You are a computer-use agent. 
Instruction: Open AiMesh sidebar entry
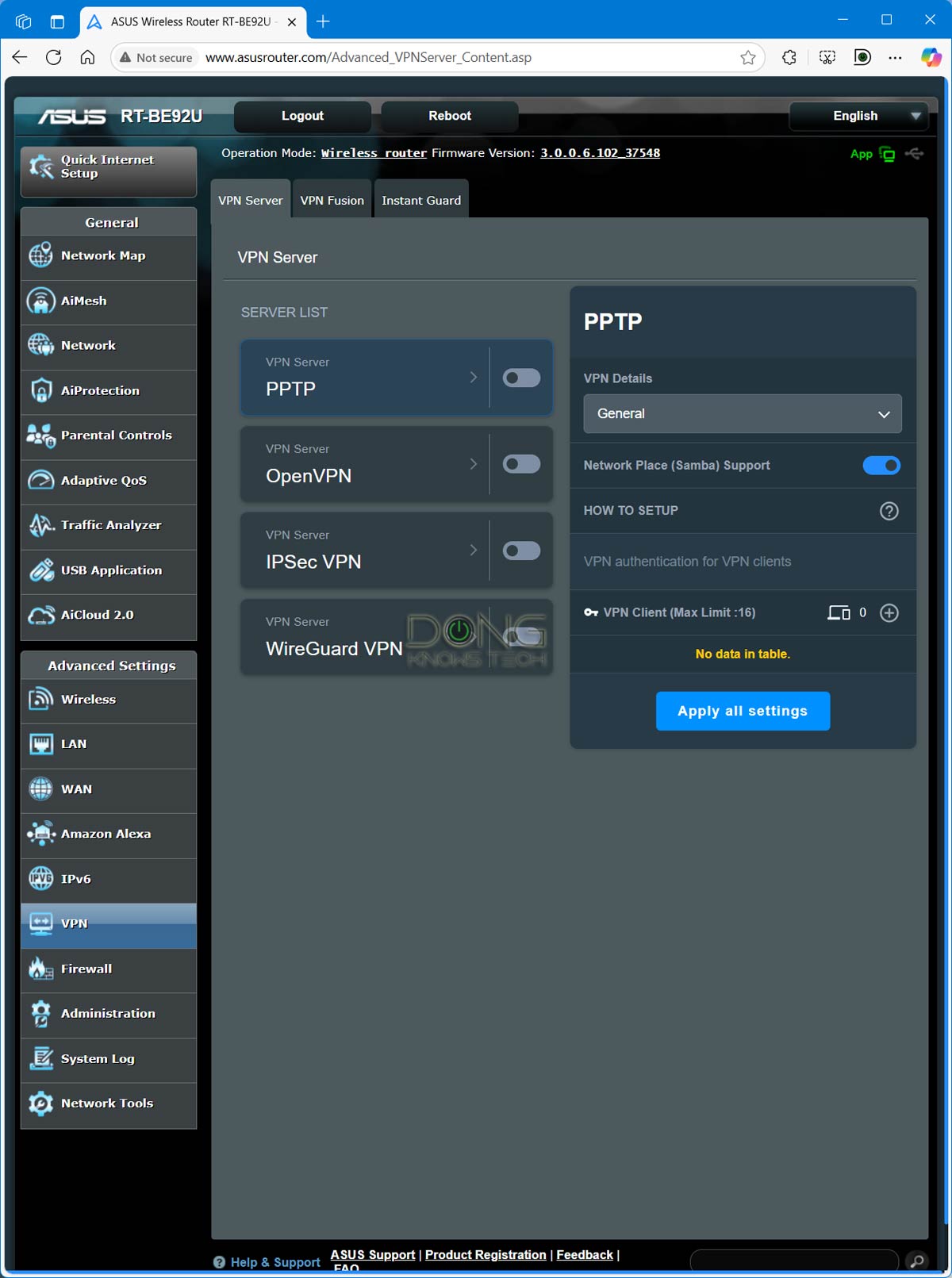[109, 301]
